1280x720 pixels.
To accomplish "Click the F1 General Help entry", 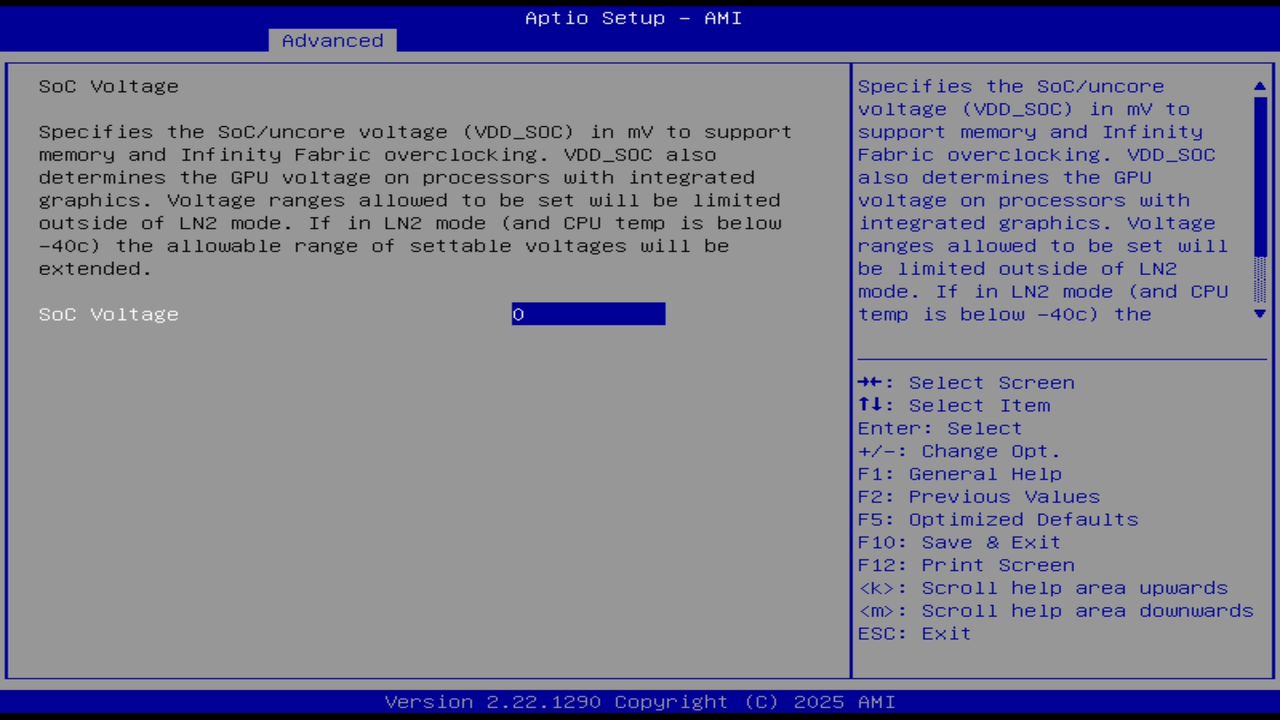I will tap(959, 473).
